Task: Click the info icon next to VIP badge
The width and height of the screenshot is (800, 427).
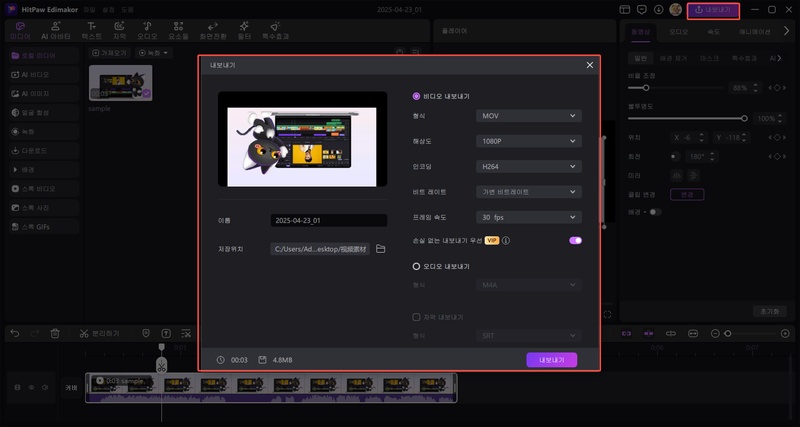Action: coord(506,240)
